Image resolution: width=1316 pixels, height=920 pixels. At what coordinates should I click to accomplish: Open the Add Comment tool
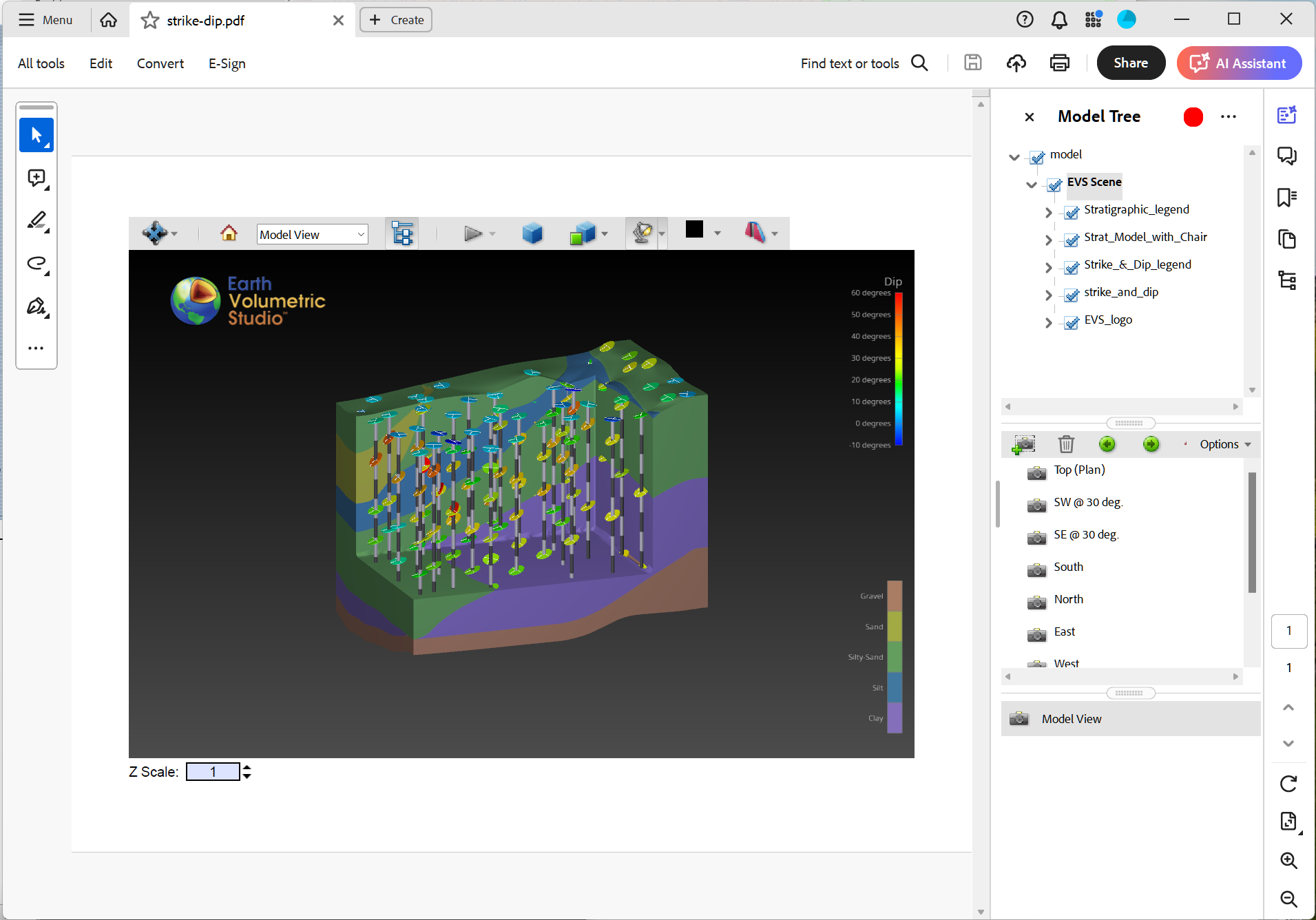pyautogui.click(x=36, y=178)
